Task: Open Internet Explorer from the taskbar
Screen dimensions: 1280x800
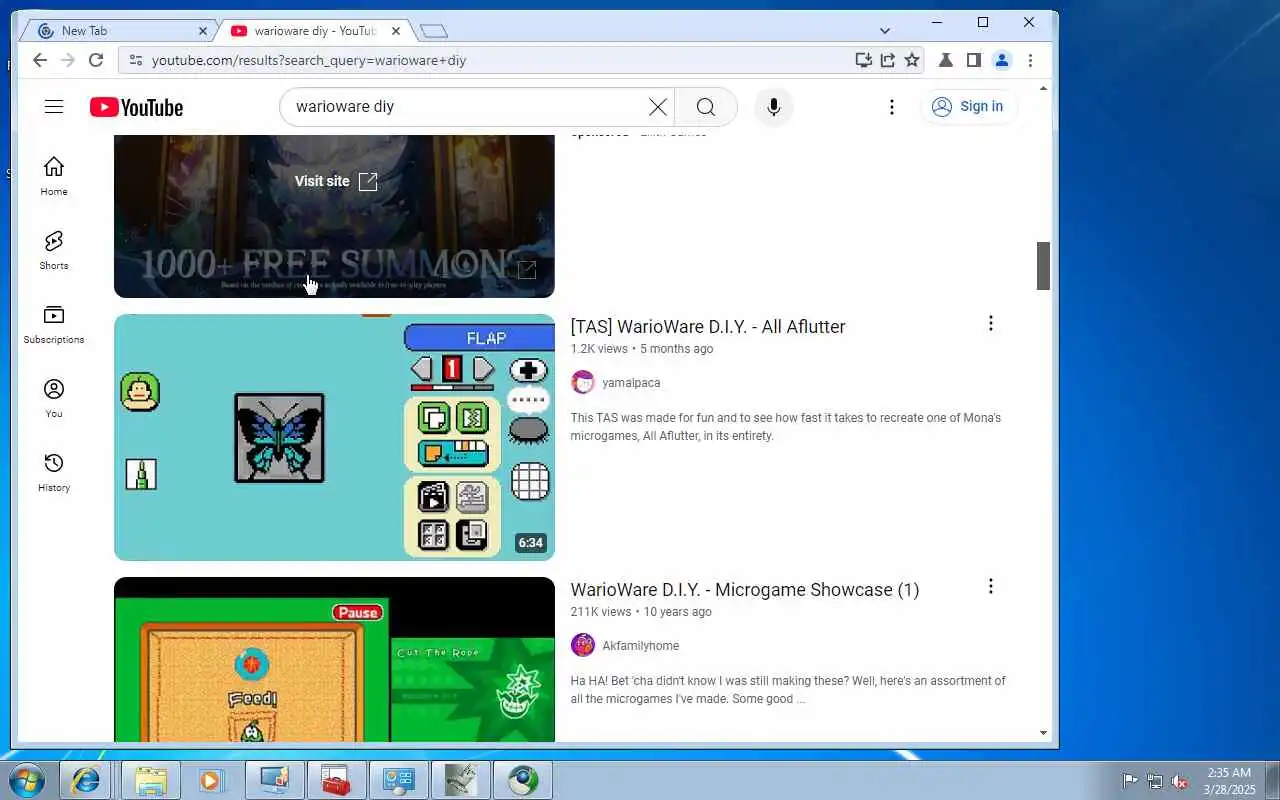Action: [x=86, y=780]
